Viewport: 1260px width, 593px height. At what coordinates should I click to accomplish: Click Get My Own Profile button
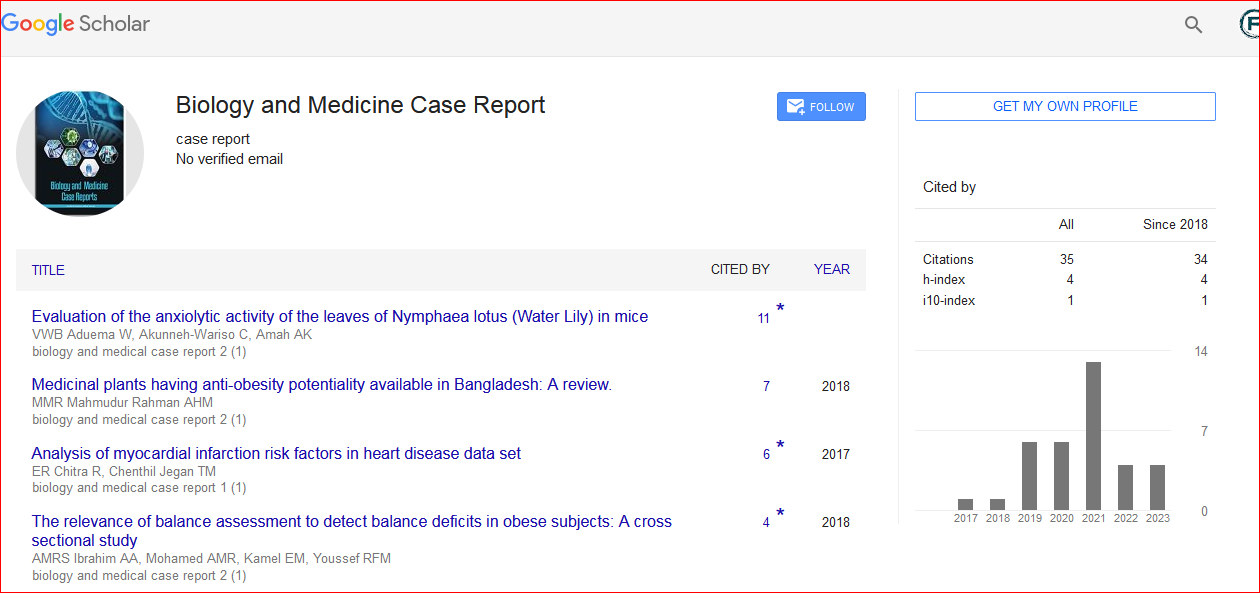click(1065, 106)
